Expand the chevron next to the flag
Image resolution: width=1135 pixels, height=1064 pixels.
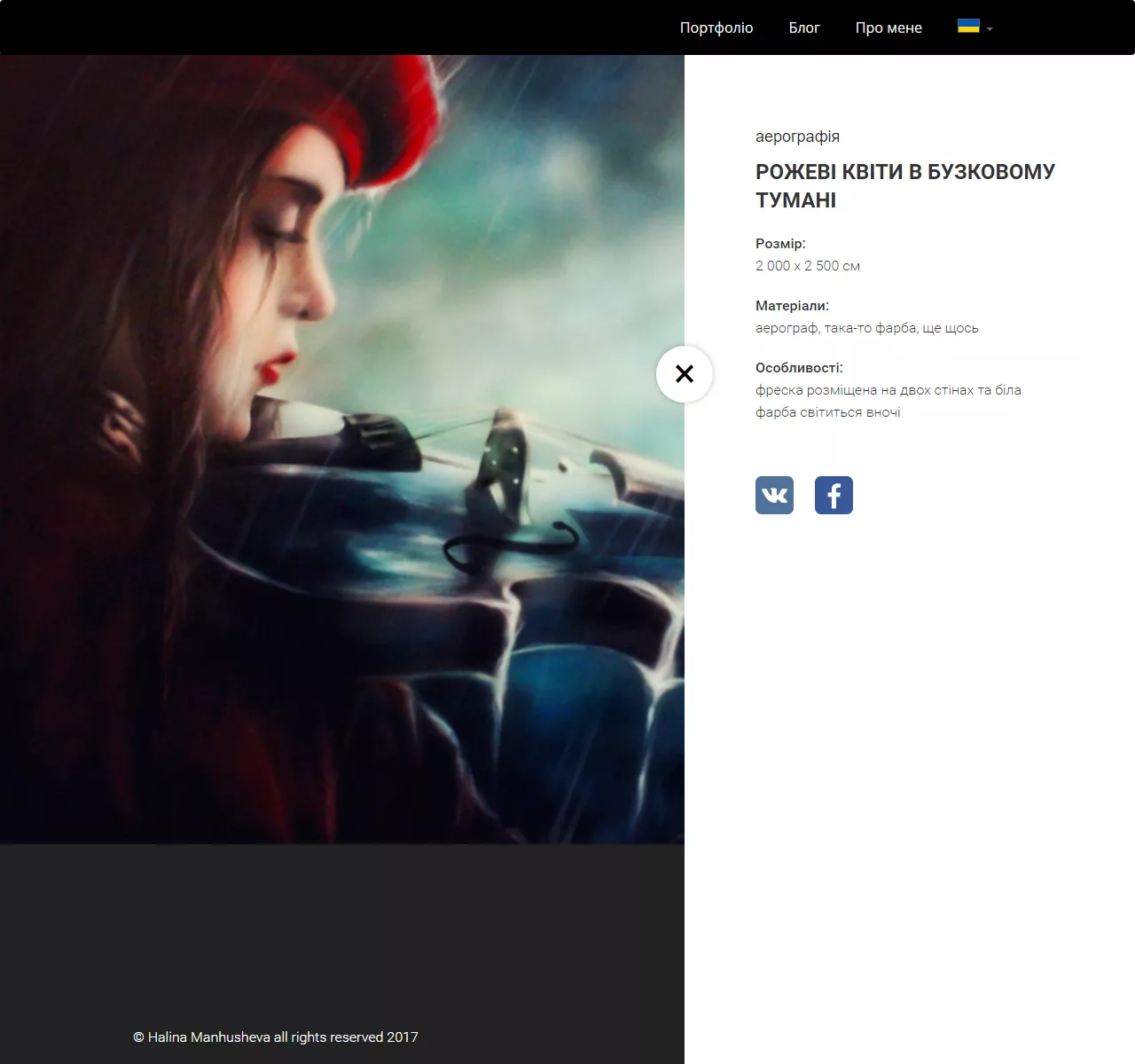pos(989,29)
